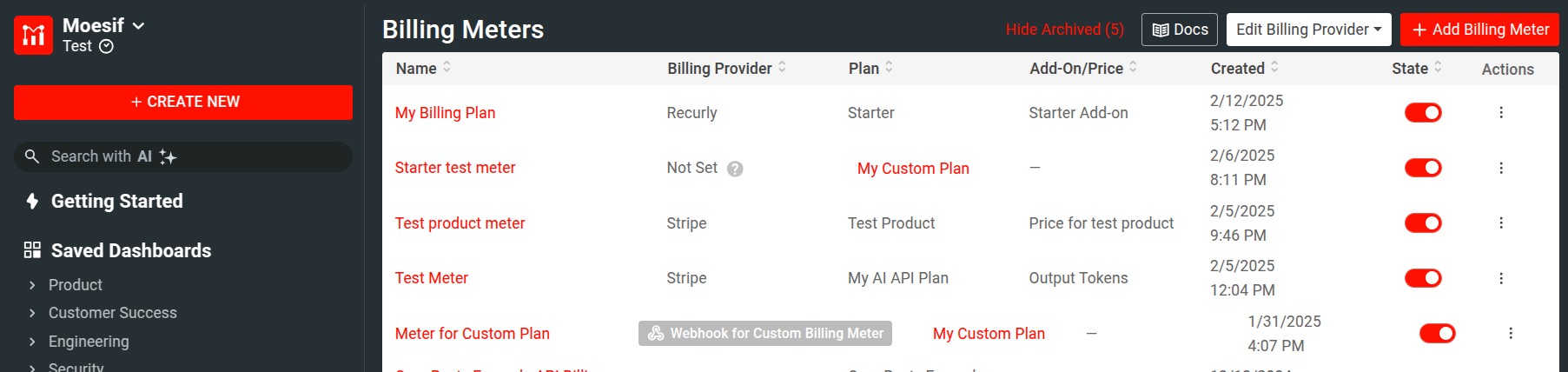Screen dimensions: 1568x372
Task: Expand the Product dashboards folder
Action: pos(32,285)
